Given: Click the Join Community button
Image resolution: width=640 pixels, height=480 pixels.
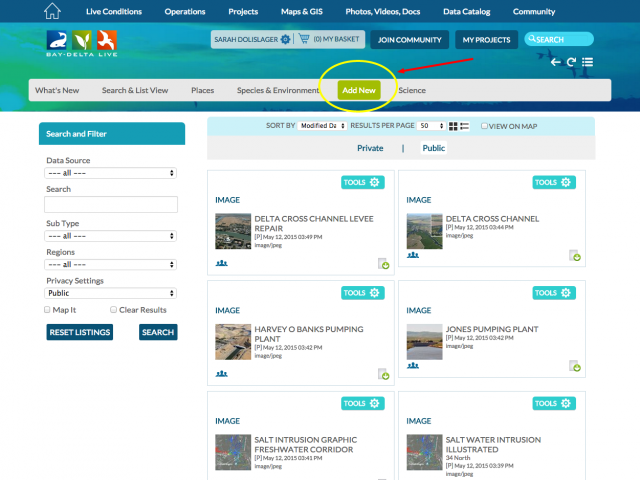Looking at the screenshot, I should pyautogui.click(x=410, y=40).
